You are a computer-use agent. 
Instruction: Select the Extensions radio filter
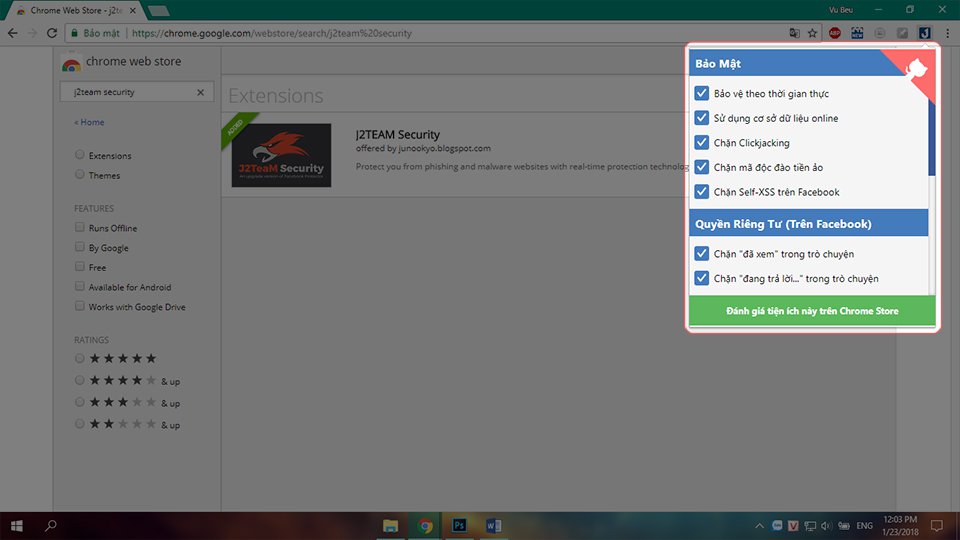pos(80,154)
